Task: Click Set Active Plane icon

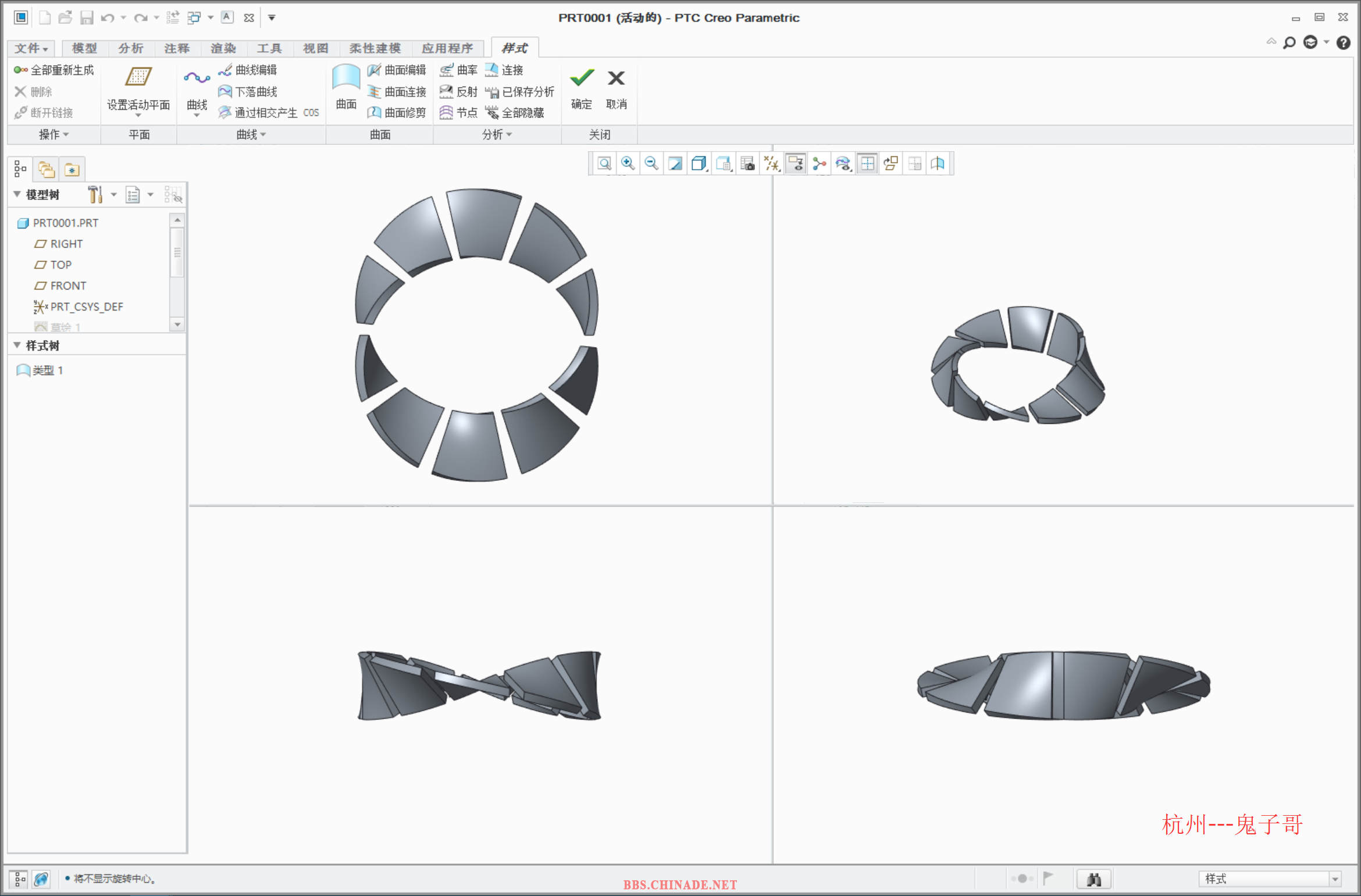Action: coord(138,77)
